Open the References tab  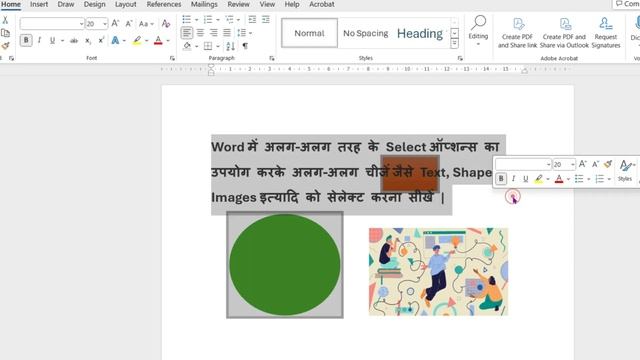point(164,4)
